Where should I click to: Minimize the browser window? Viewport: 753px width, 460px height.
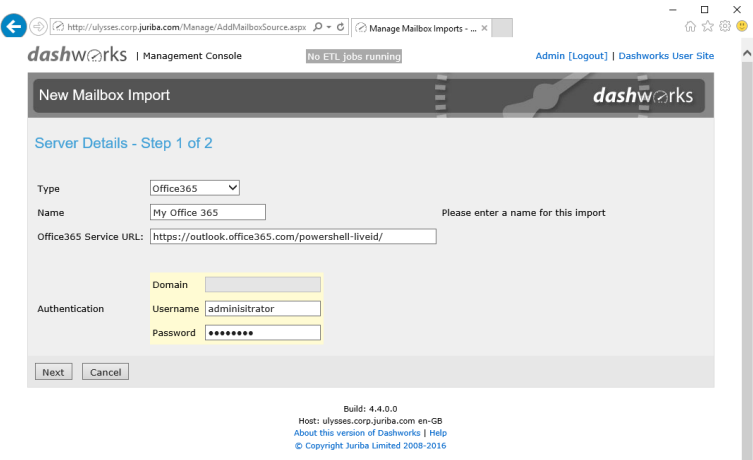673,10
